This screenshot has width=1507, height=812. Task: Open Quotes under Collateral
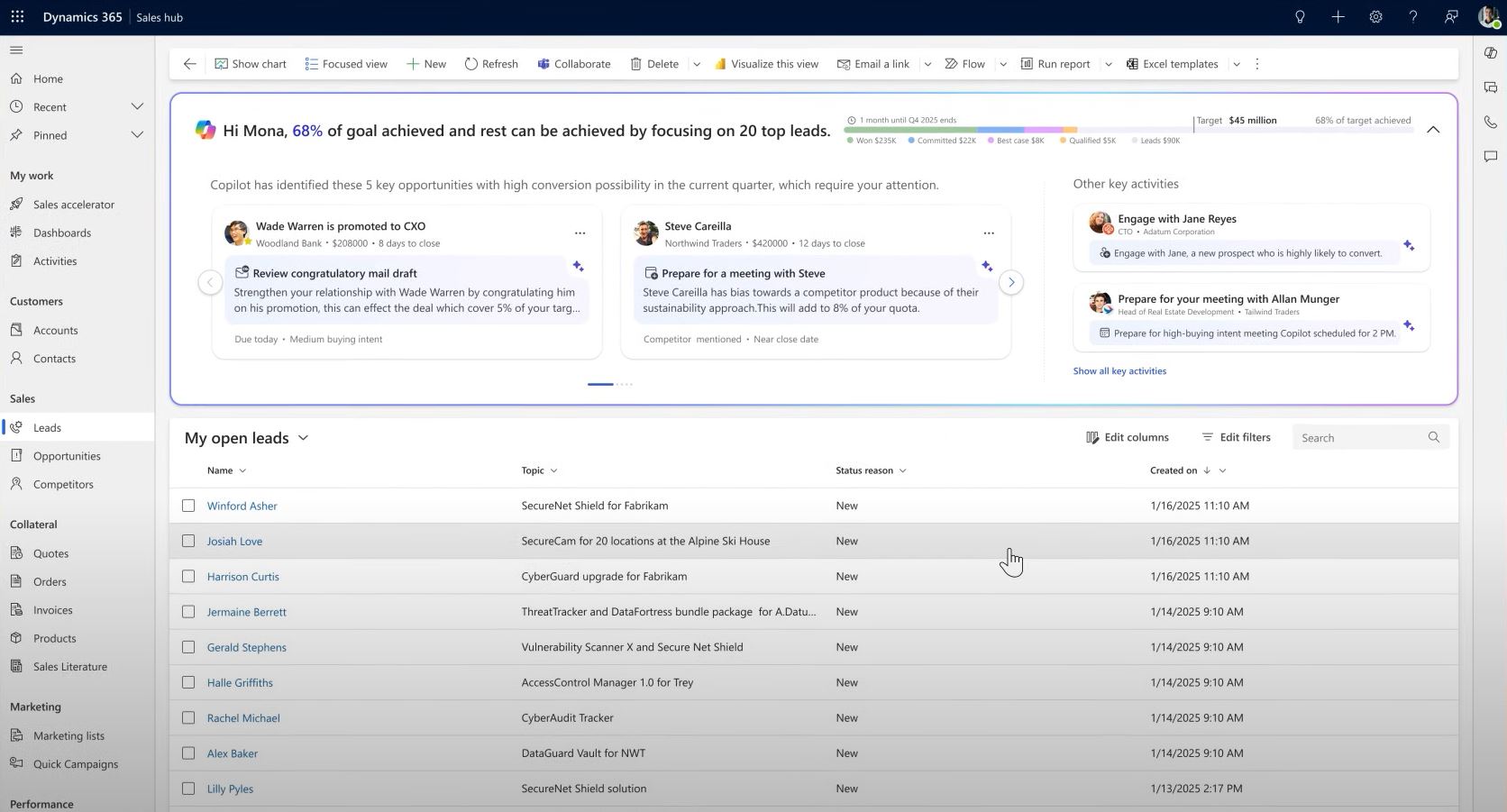tap(50, 553)
